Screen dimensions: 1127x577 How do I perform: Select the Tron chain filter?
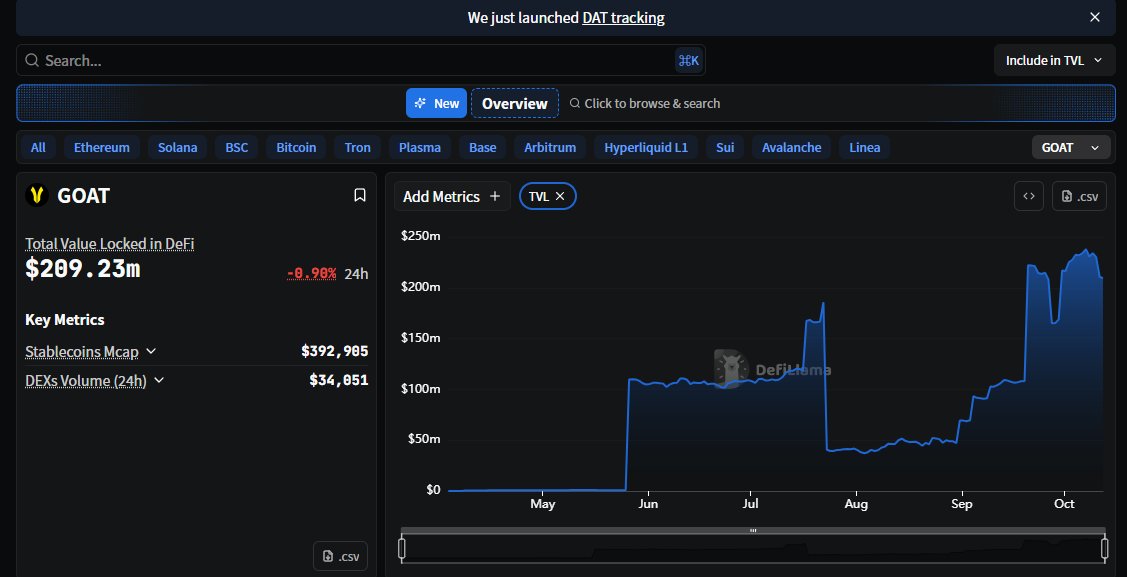pyautogui.click(x=357, y=147)
